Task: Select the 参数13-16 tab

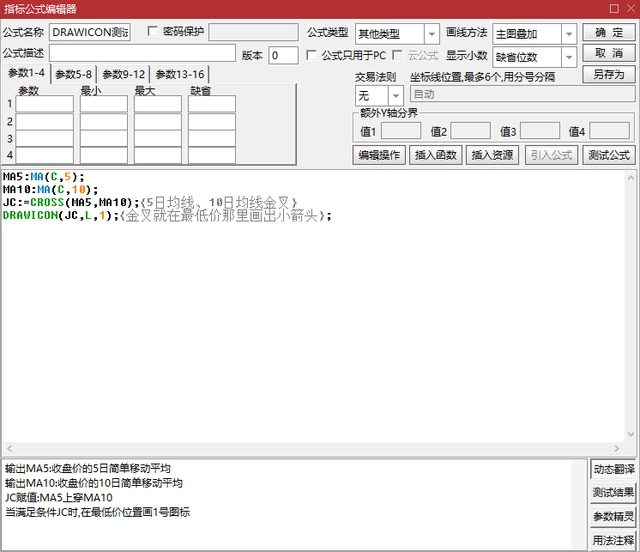Action: click(180, 74)
